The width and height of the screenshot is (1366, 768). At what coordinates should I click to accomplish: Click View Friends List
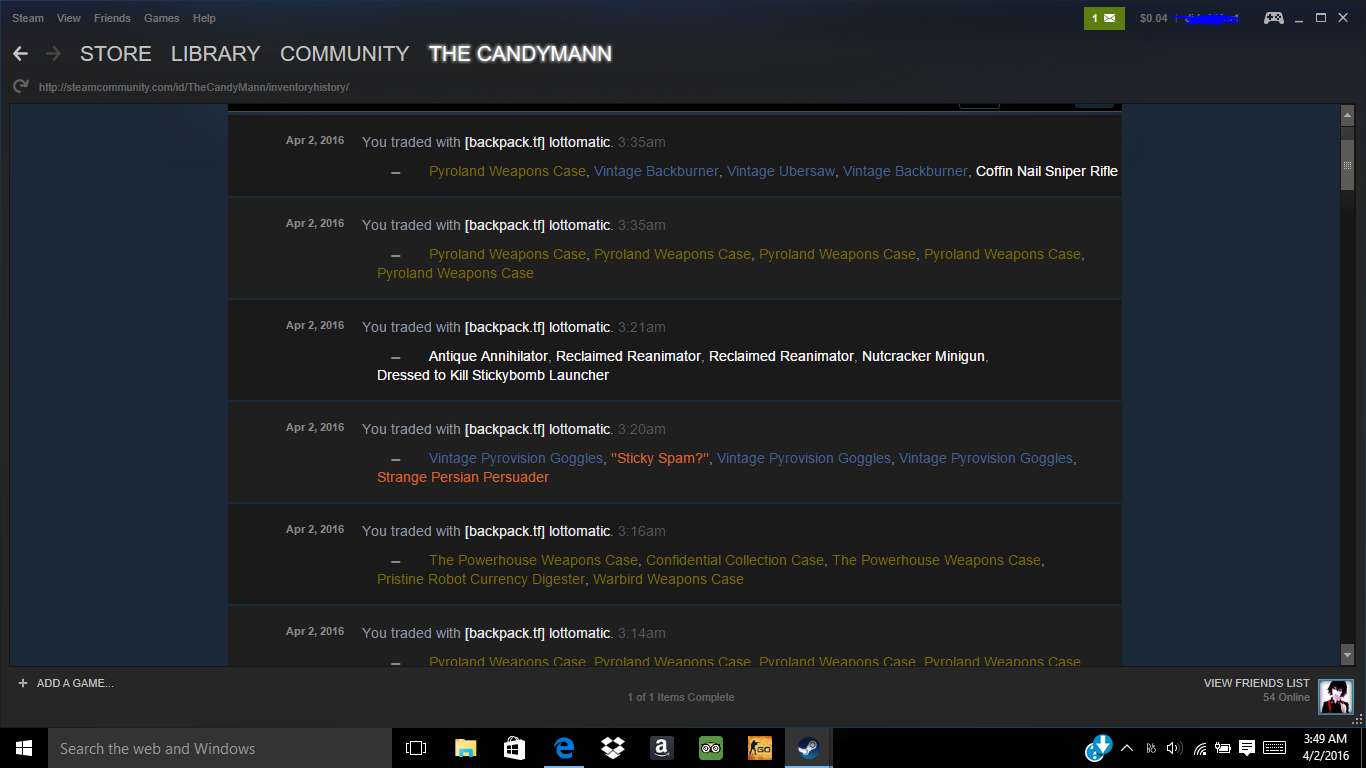(1256, 683)
